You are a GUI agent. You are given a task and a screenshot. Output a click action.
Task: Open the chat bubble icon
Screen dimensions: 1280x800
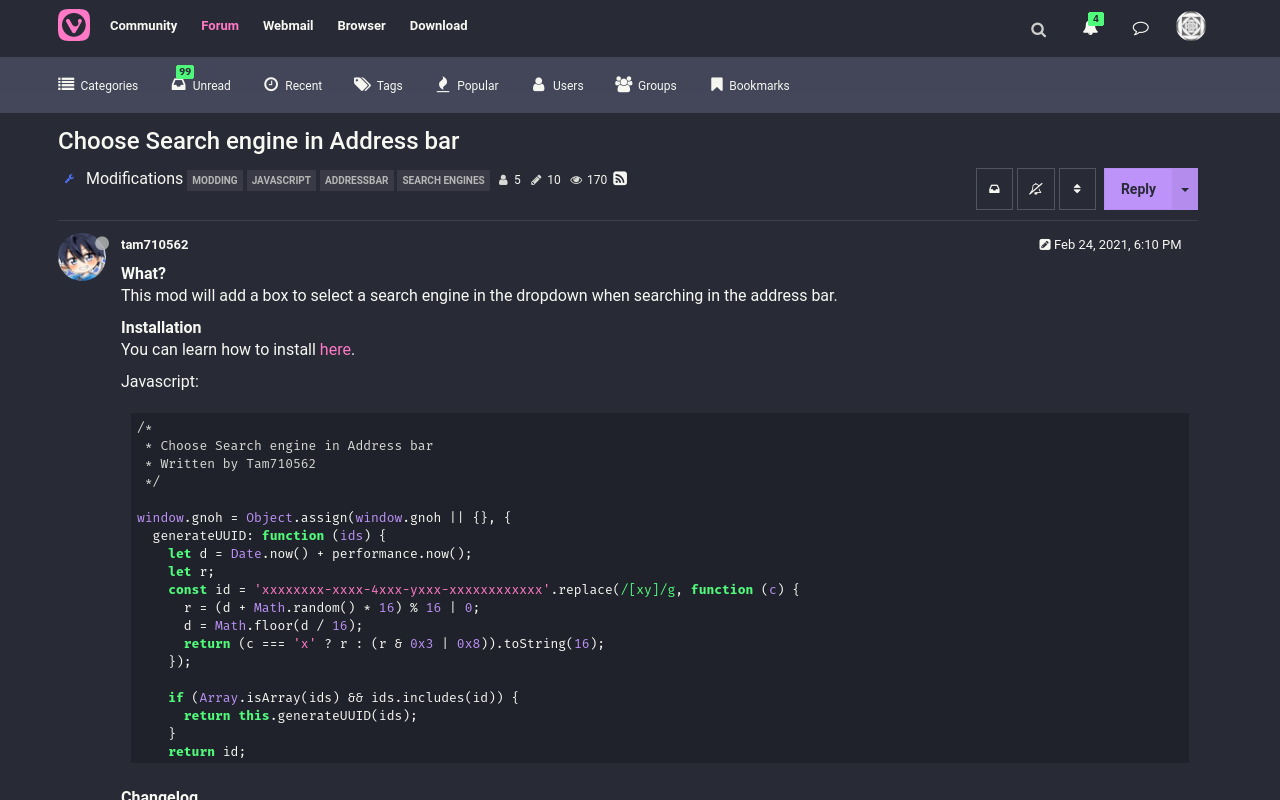[x=1140, y=28]
